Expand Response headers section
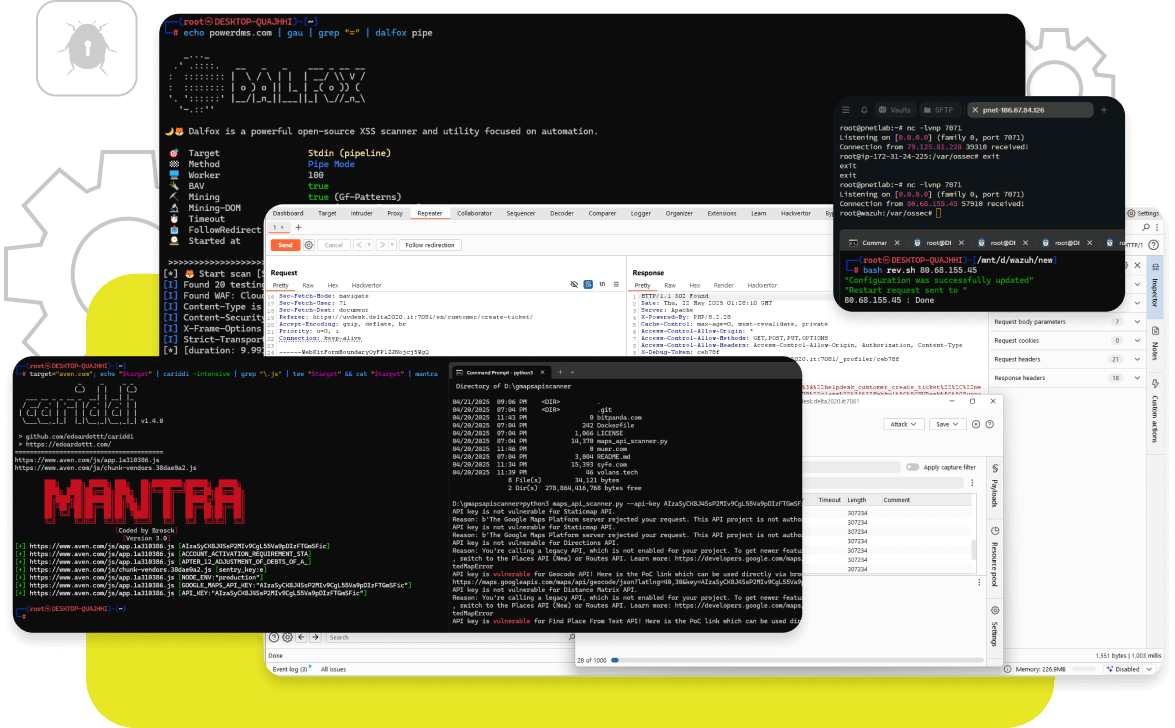1175x728 pixels. tap(1138, 378)
